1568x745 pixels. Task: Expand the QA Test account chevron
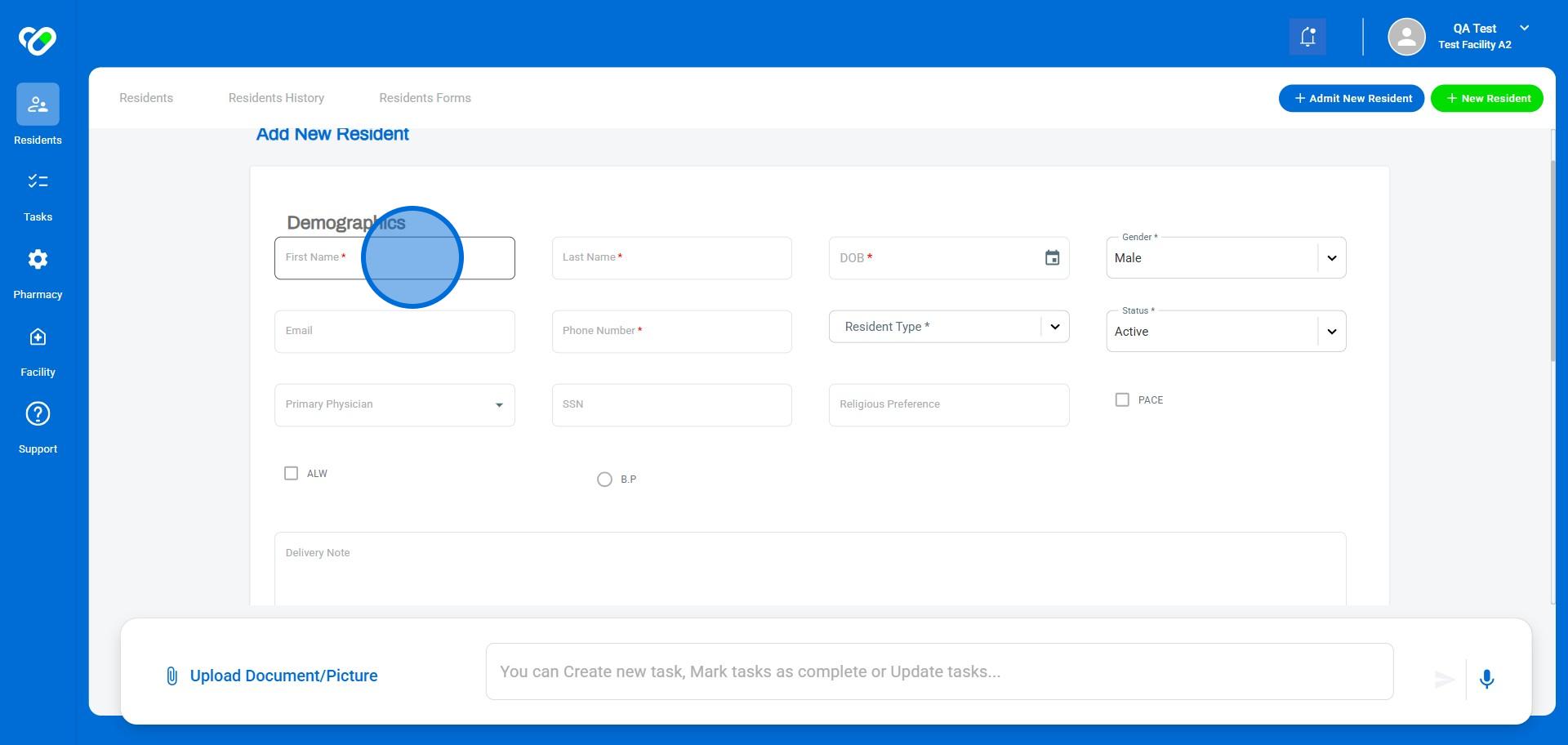point(1524,29)
